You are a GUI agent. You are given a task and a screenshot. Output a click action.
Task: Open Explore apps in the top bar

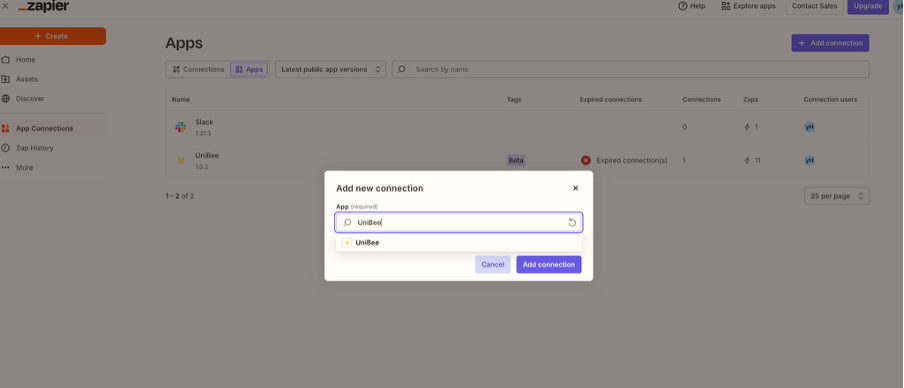[748, 6]
